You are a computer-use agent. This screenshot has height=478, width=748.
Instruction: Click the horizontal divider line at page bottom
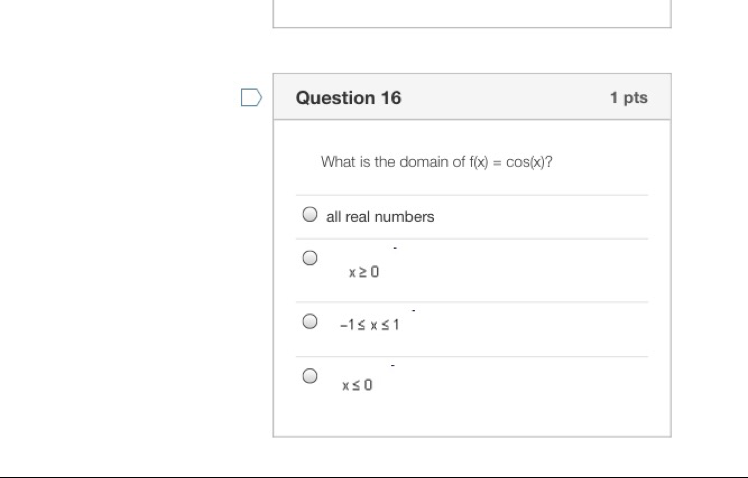click(374, 477)
